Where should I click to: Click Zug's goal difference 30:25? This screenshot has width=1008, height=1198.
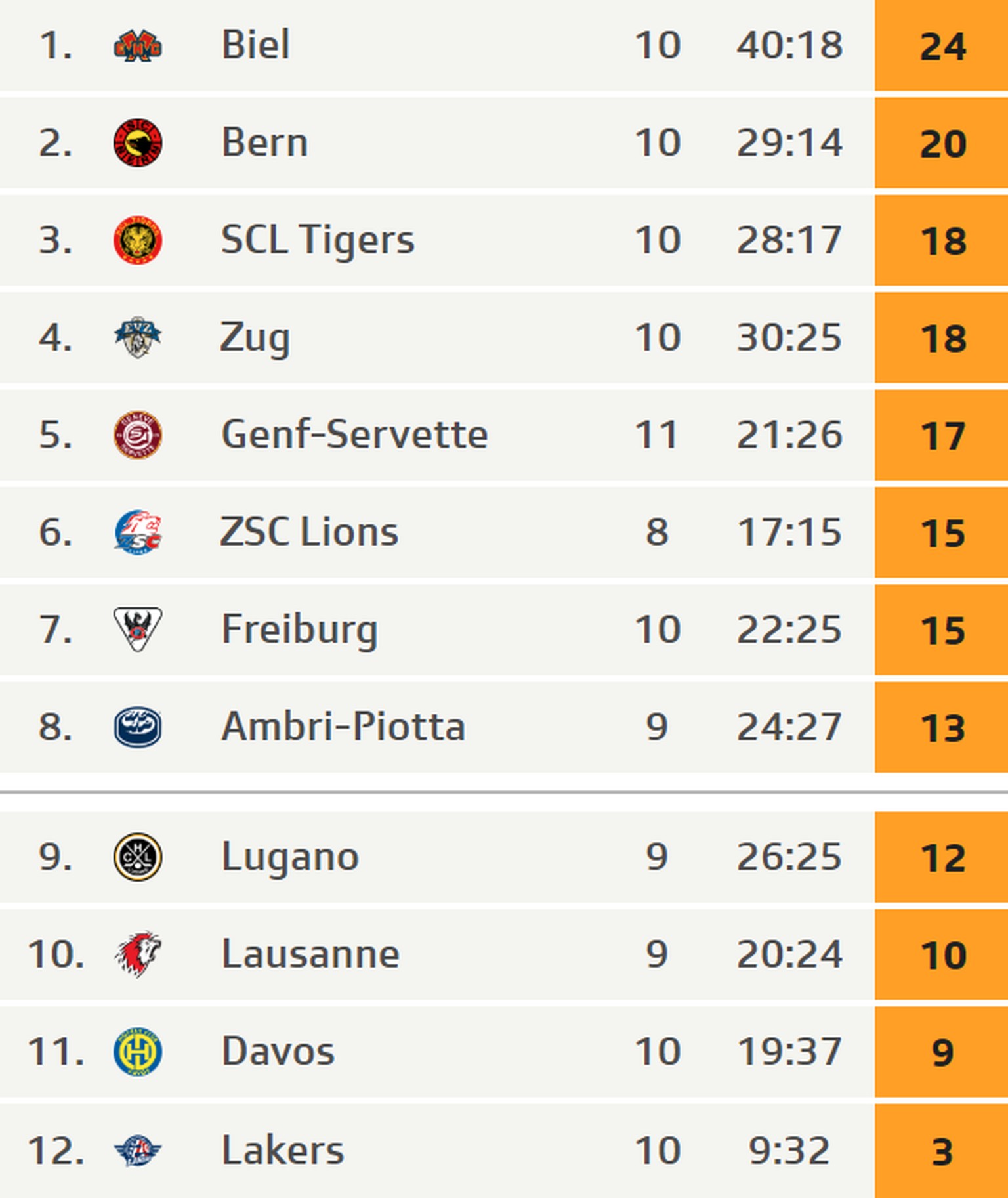pyautogui.click(x=789, y=337)
